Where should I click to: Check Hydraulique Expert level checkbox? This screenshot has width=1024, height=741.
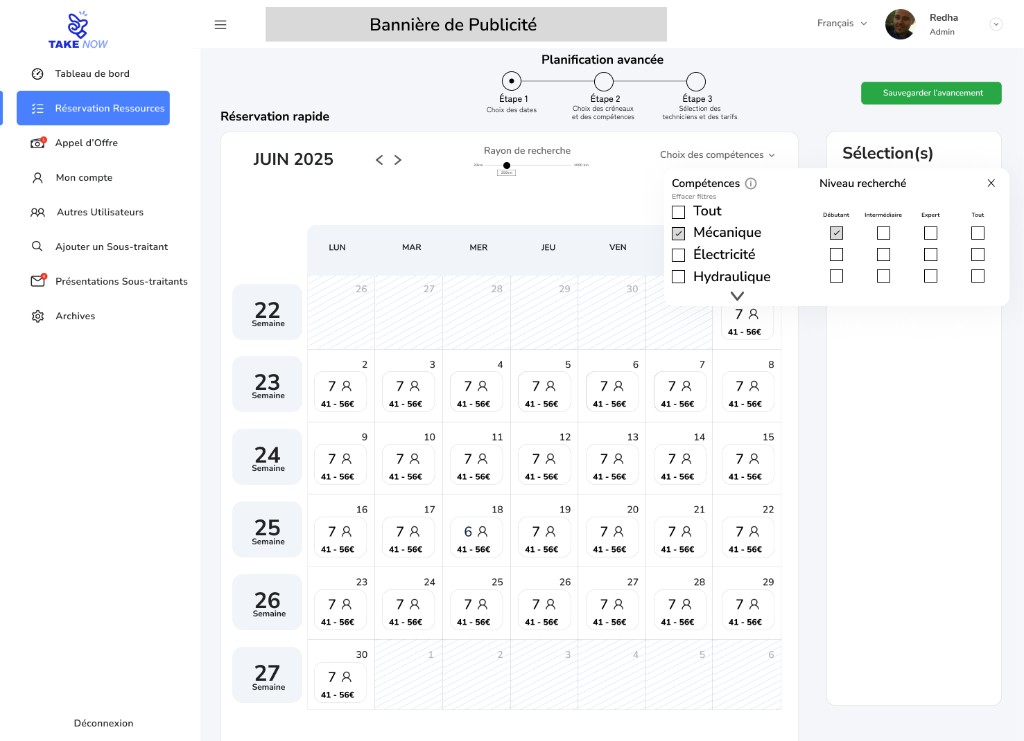click(930, 276)
